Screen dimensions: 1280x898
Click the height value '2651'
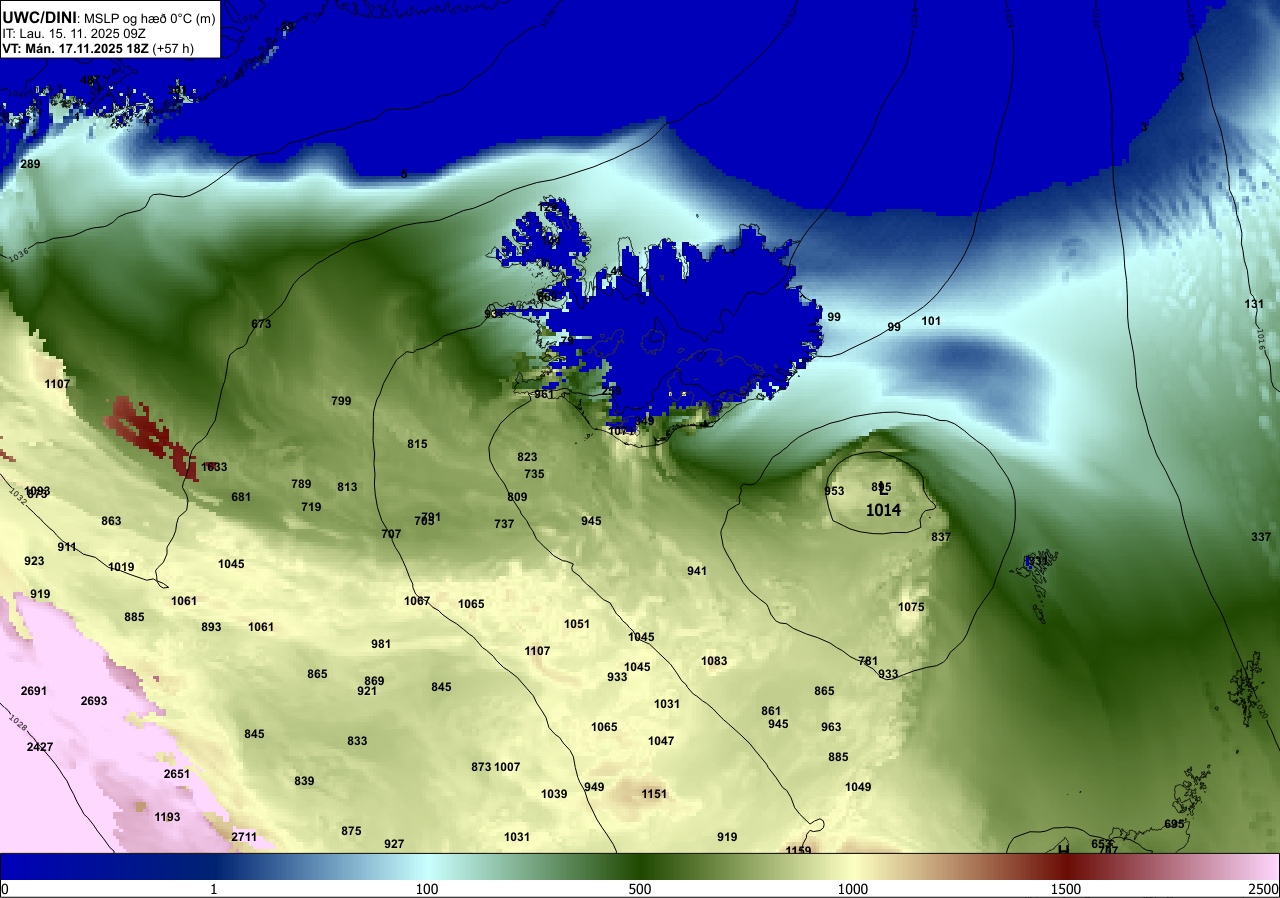click(x=177, y=774)
